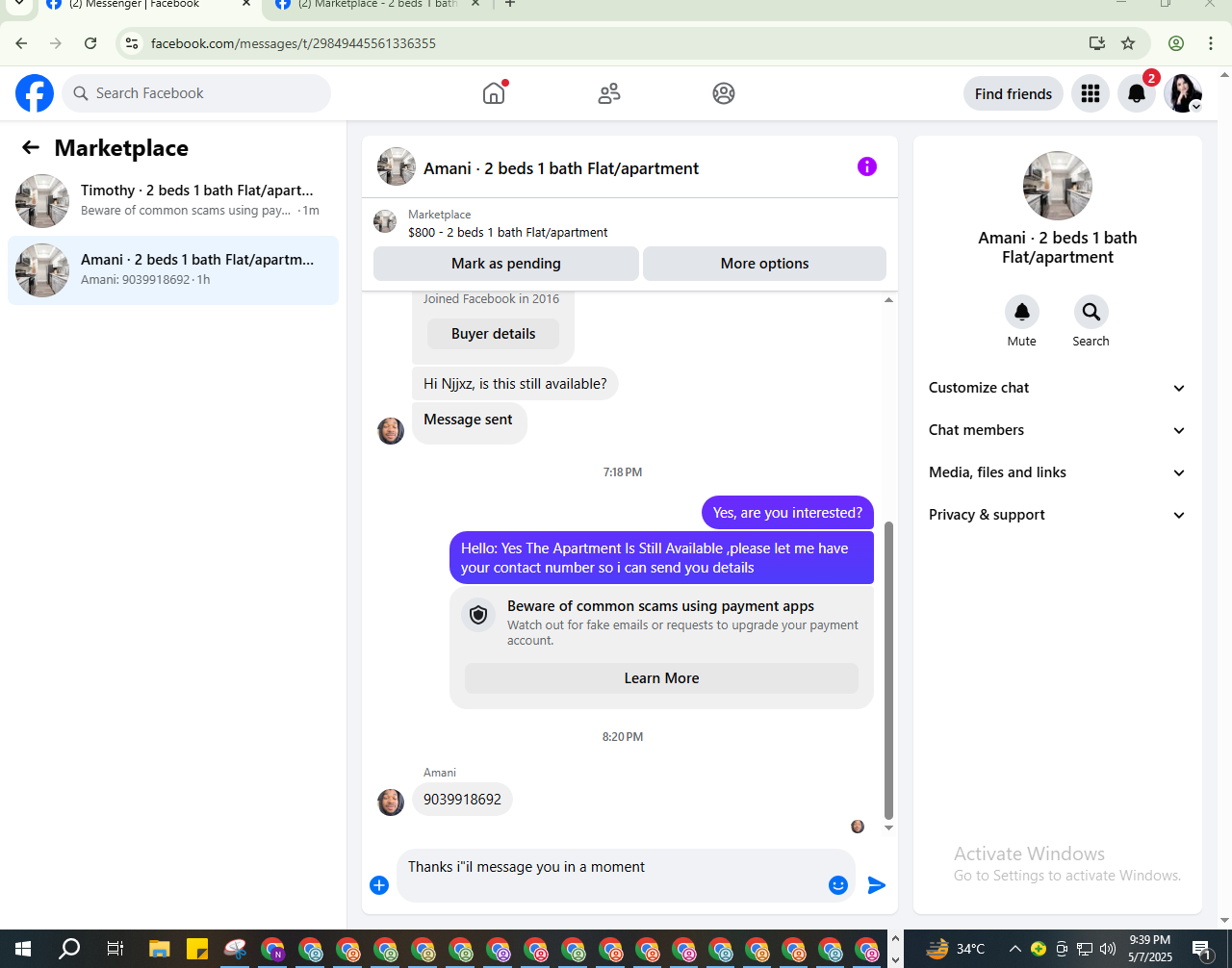Open the Friends icon in top navigation
Image resolution: width=1232 pixels, height=968 pixels.
(x=609, y=93)
